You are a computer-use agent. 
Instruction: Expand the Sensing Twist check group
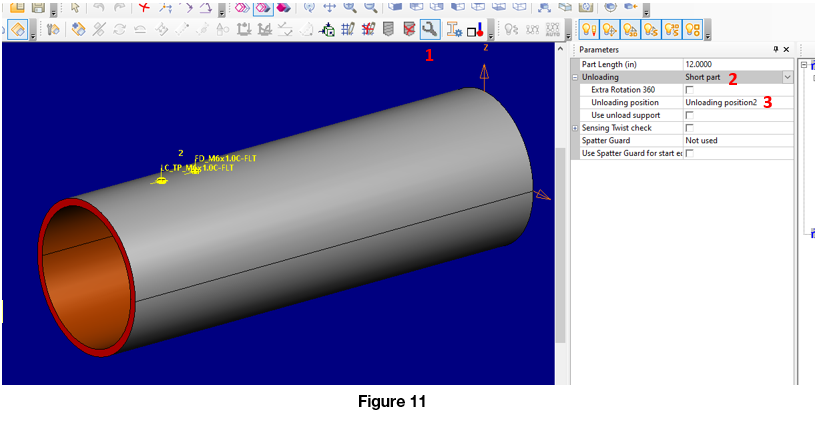click(x=575, y=128)
